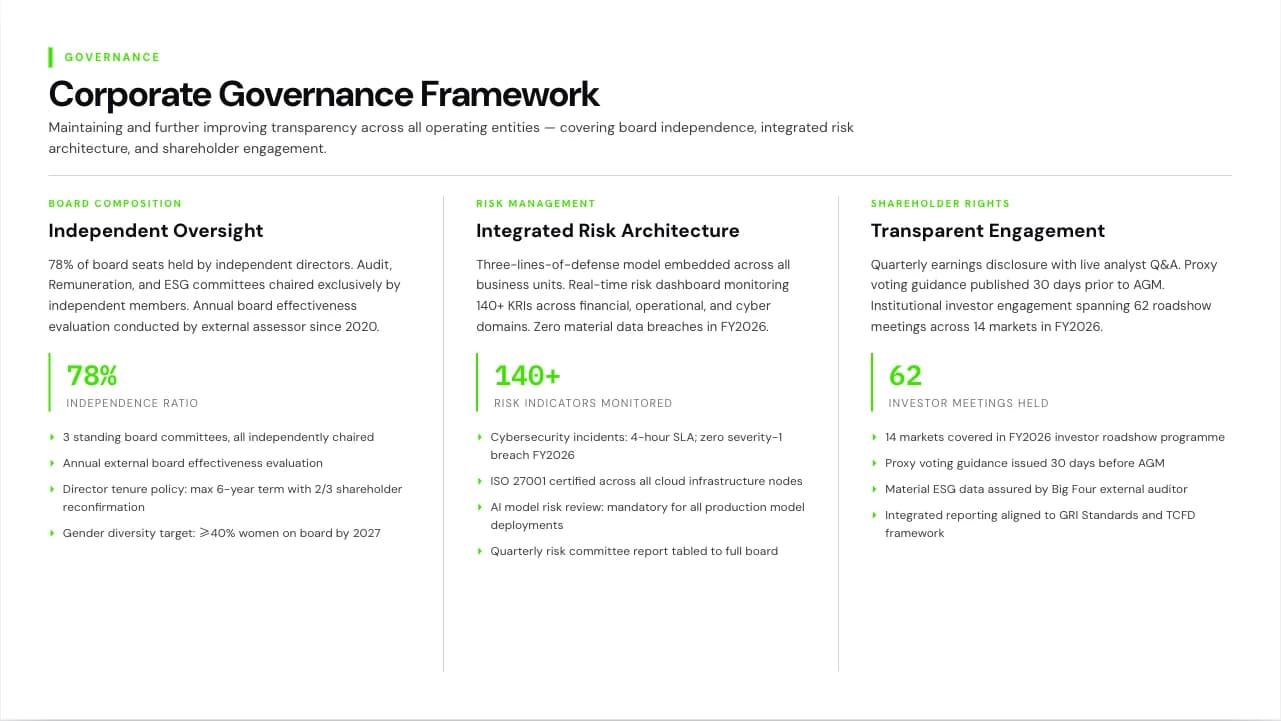
Task: Select the RISK INDICATORS MONITORED caption
Action: click(x=583, y=403)
